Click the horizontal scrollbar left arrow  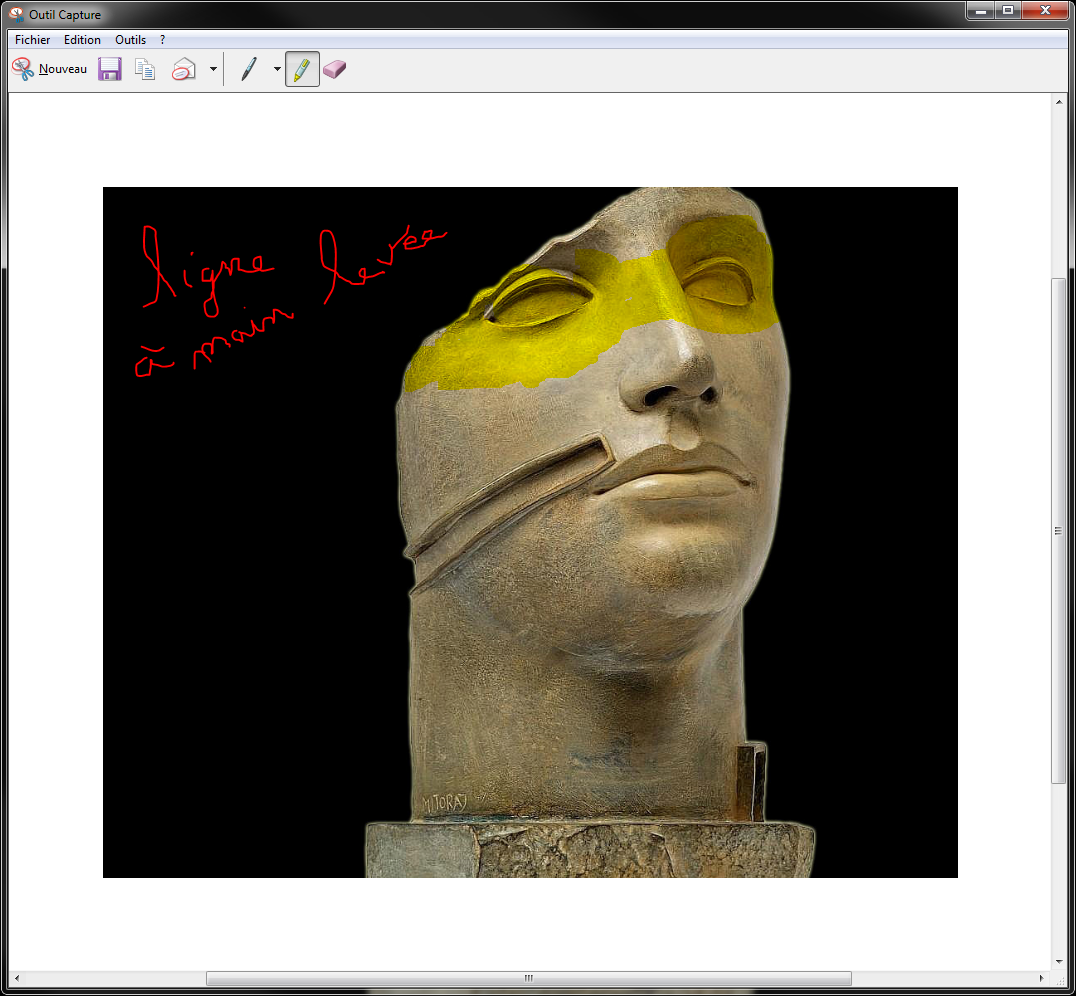17,978
